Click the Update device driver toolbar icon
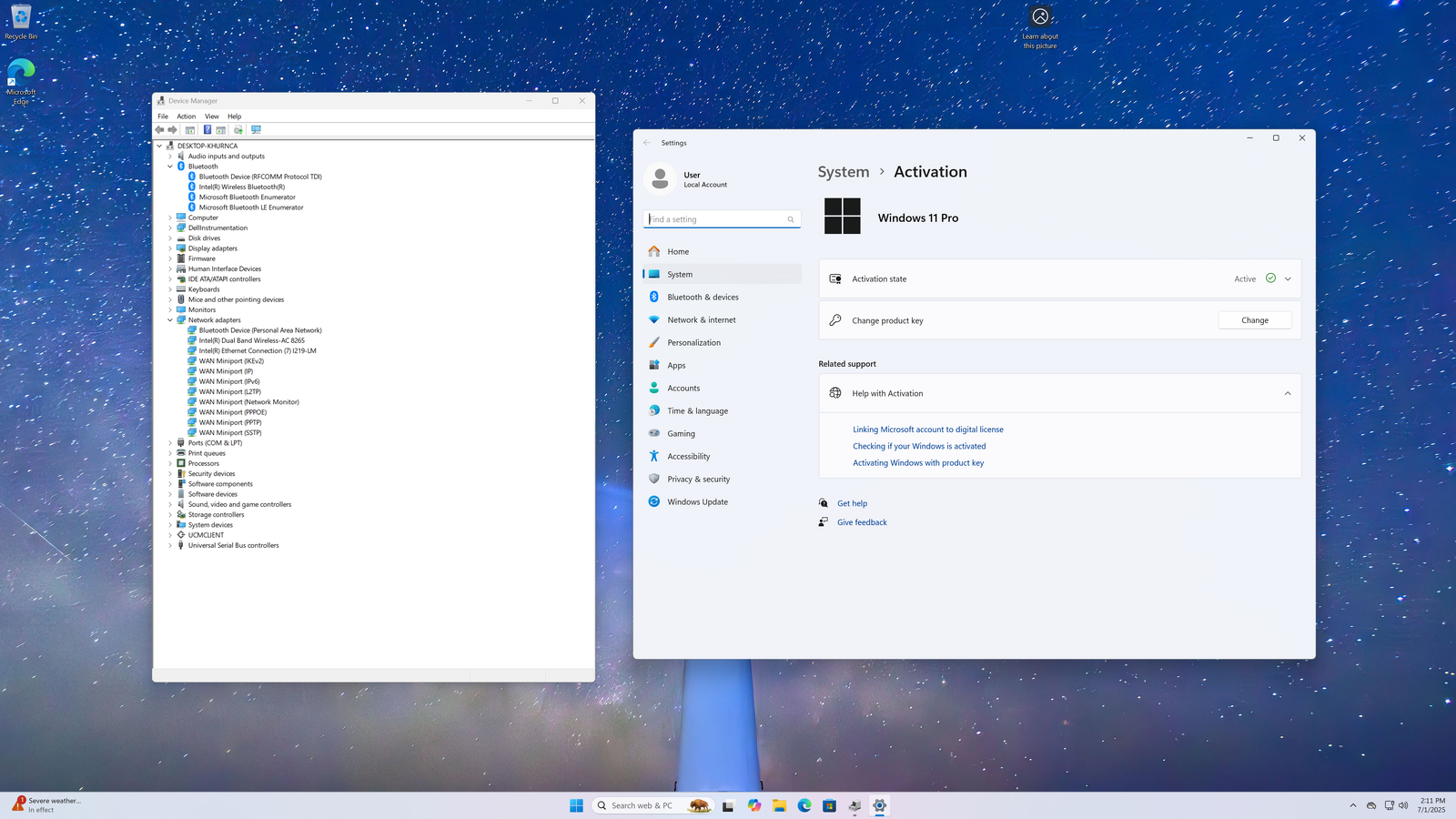 238,130
